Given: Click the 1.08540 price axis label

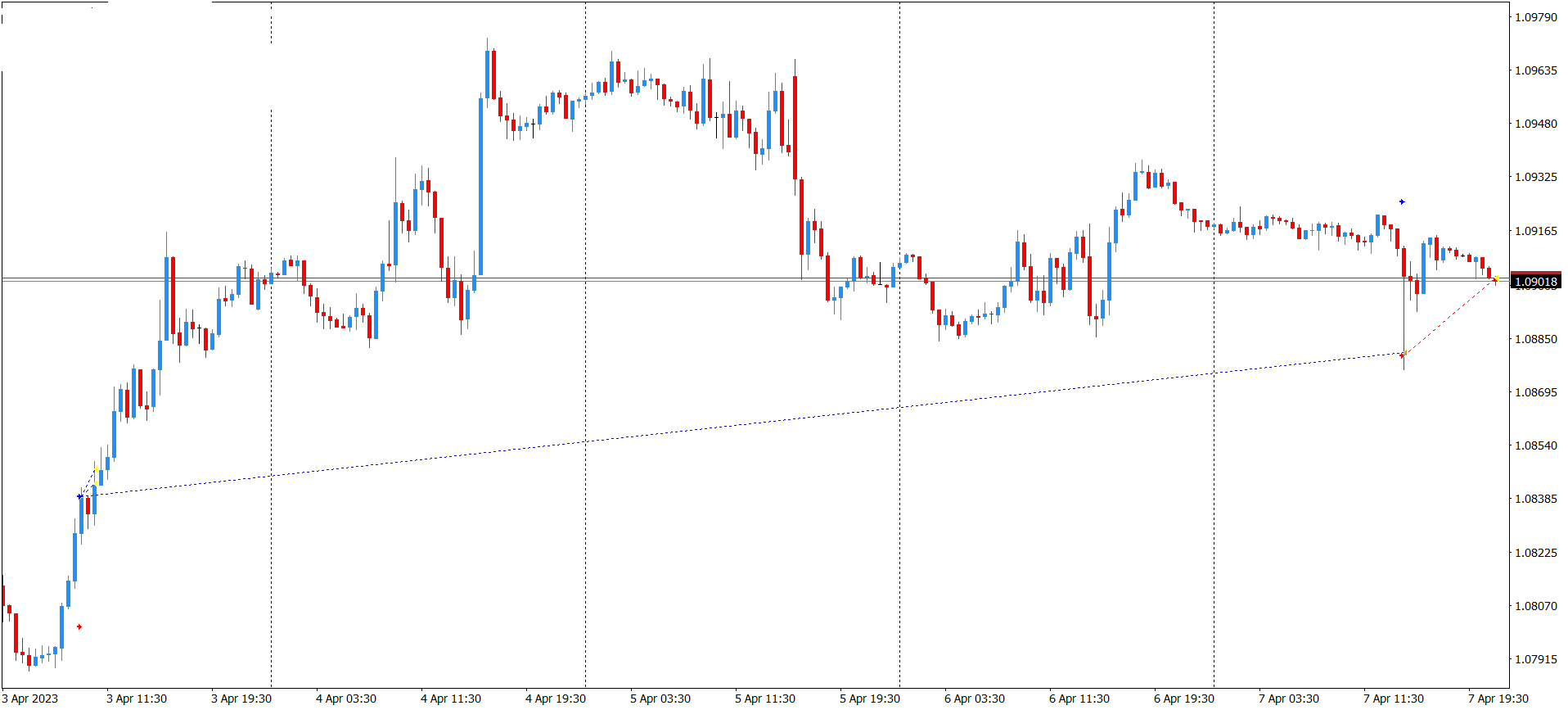Looking at the screenshot, I should 1536,445.
